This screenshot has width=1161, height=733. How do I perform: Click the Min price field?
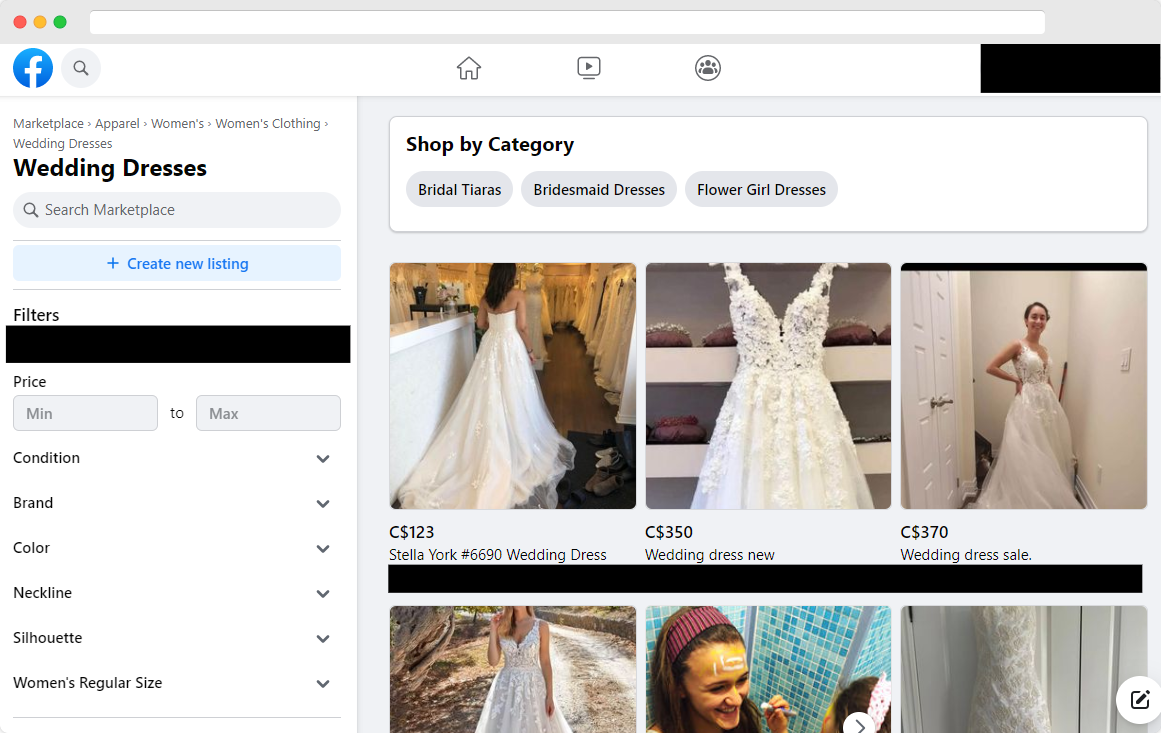coord(85,413)
